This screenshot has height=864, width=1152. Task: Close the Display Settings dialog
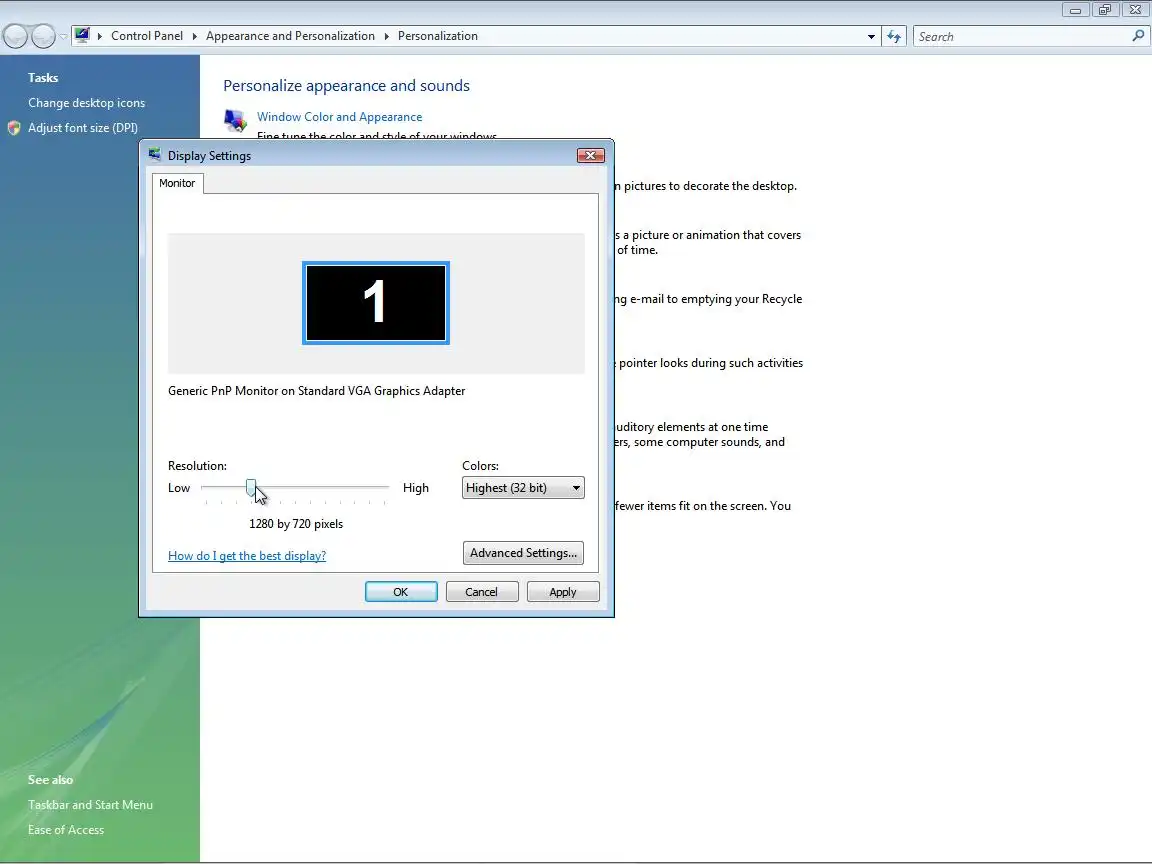point(590,155)
